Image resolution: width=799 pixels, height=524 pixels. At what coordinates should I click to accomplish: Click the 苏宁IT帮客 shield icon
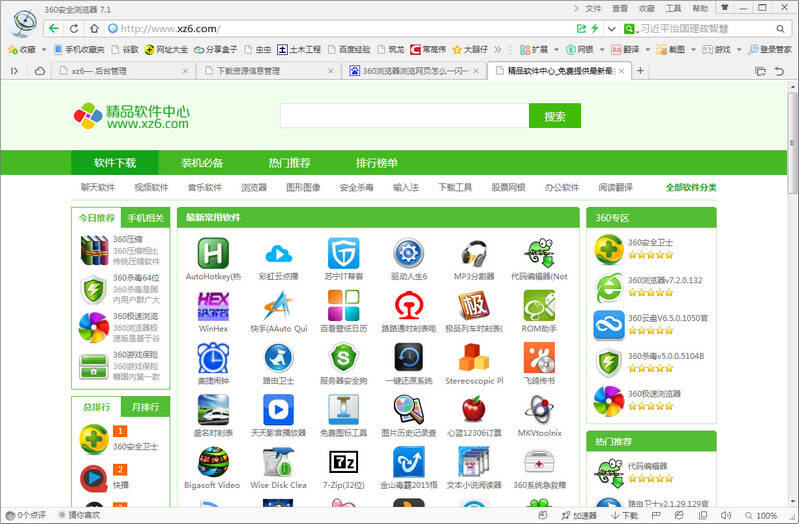point(343,253)
